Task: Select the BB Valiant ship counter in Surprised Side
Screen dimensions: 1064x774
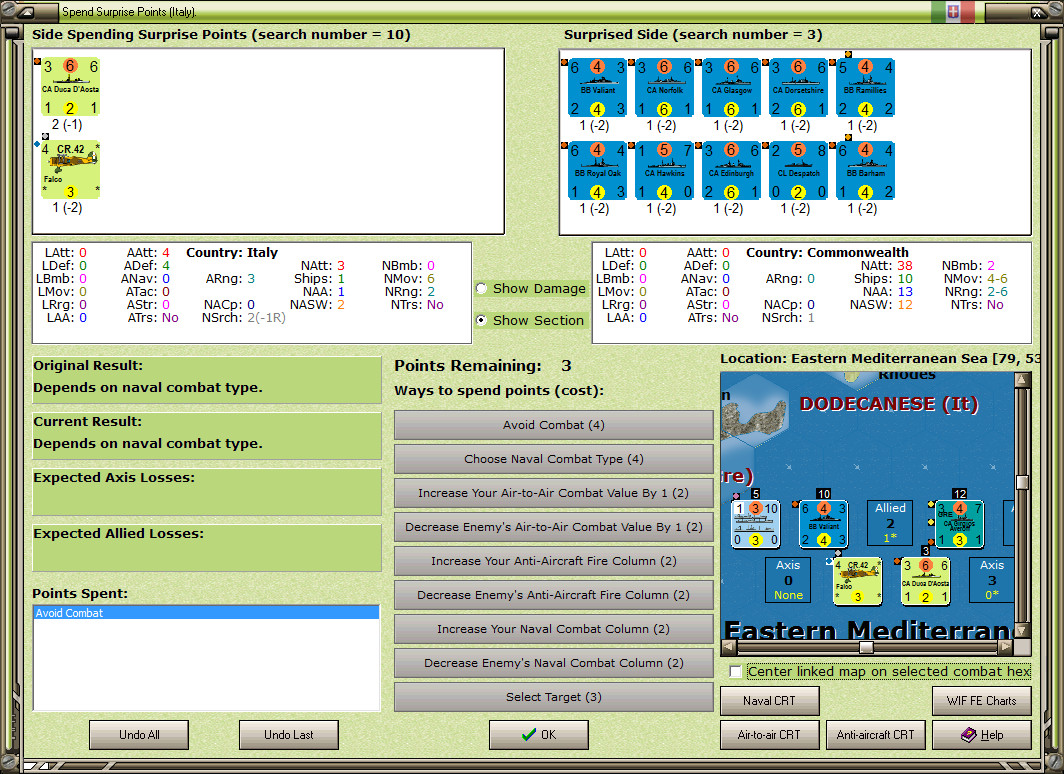Action: point(597,88)
